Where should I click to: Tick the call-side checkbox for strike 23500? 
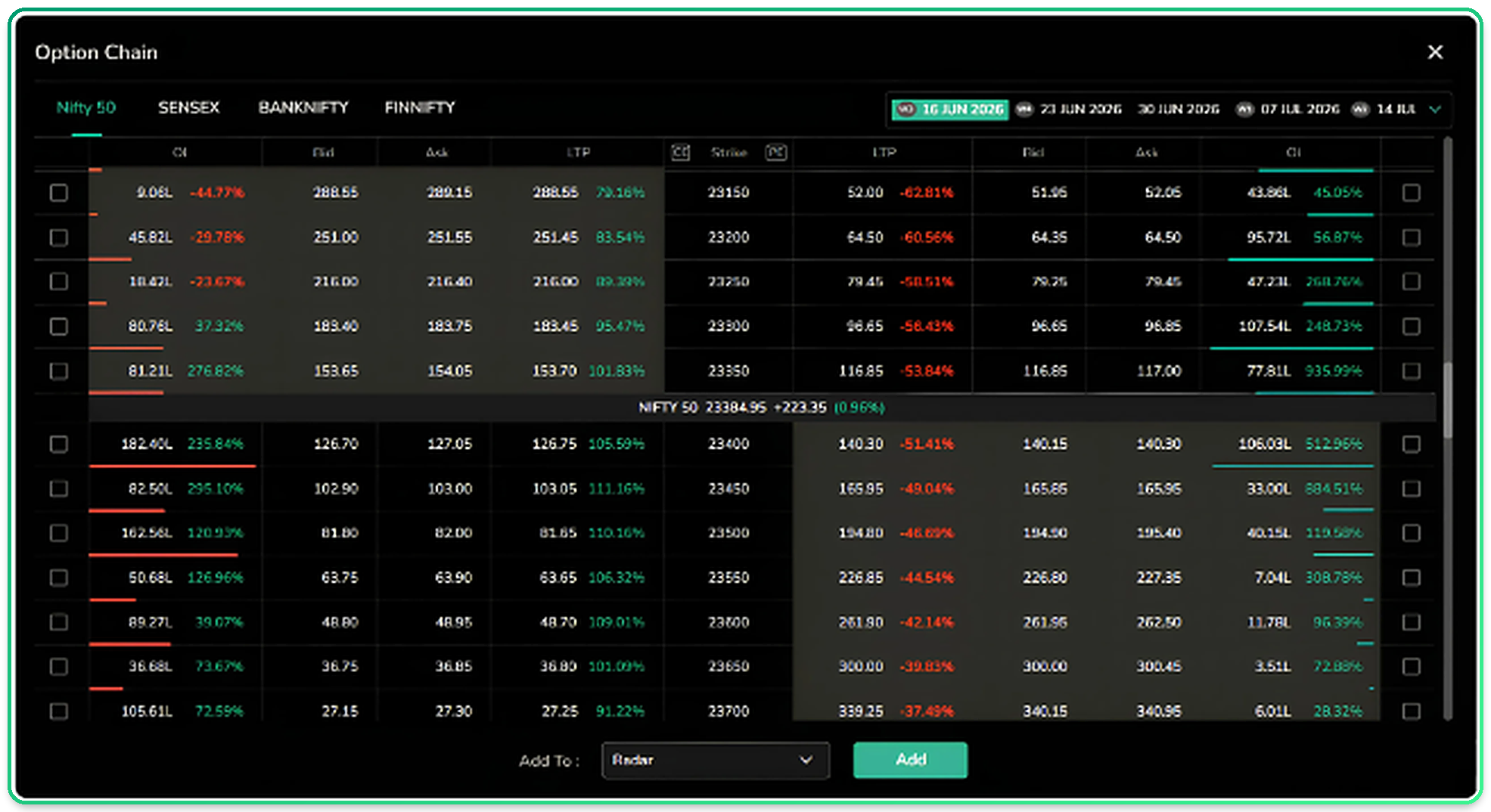(x=58, y=533)
